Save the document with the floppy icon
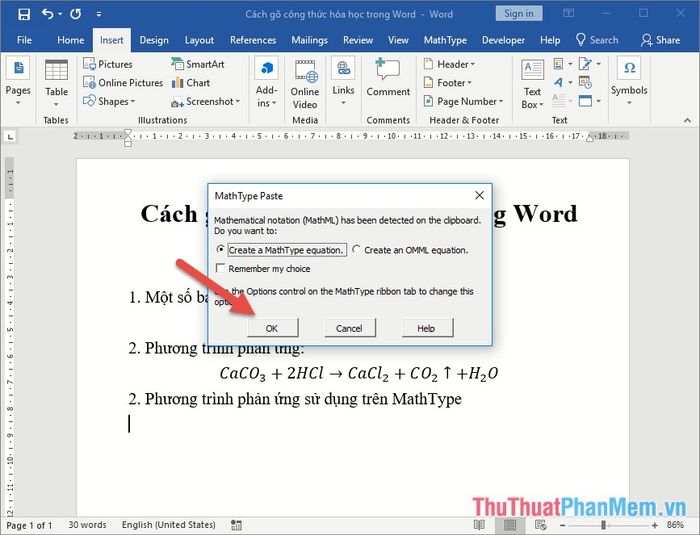700x535 pixels. 24,14
